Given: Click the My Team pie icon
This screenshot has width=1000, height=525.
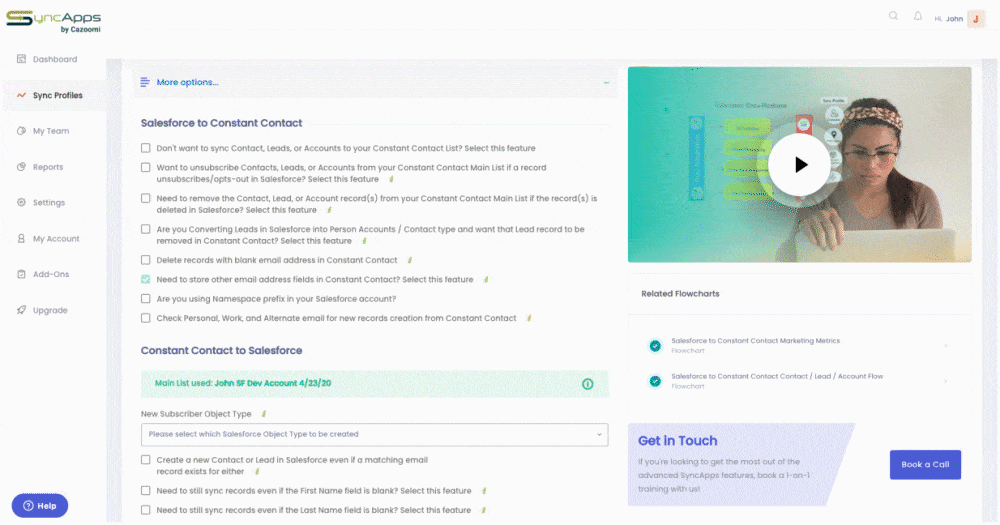Looking at the screenshot, I should click(x=21, y=131).
